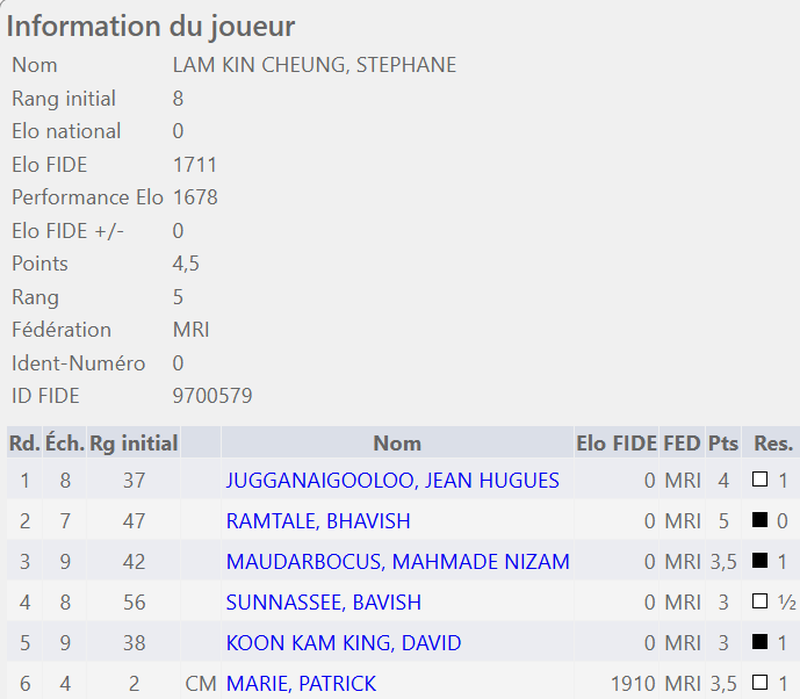Click the white color square in round 1

tap(760, 481)
